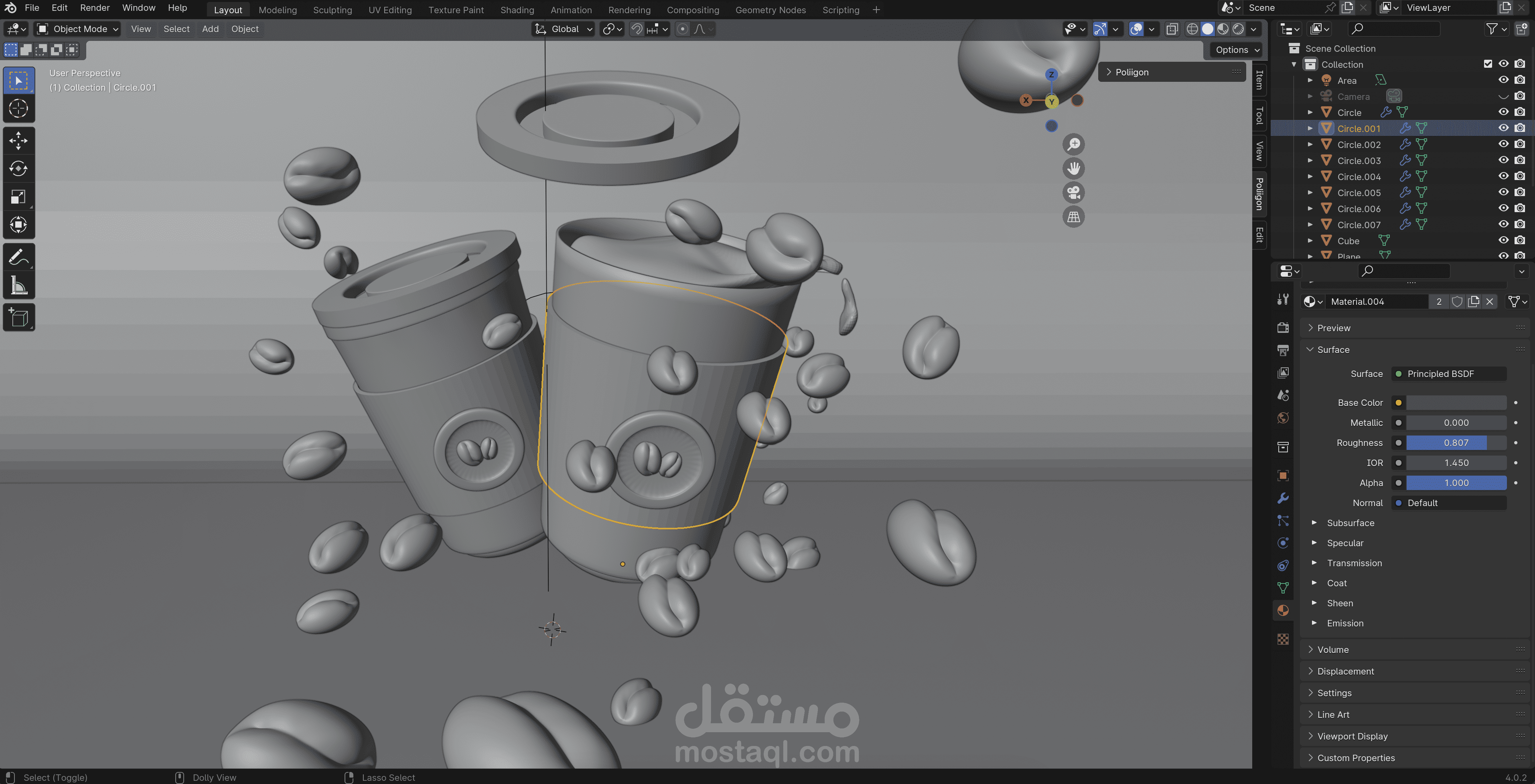
Task: Toggle Collection exclude checkbox in outliner
Action: tap(1488, 64)
